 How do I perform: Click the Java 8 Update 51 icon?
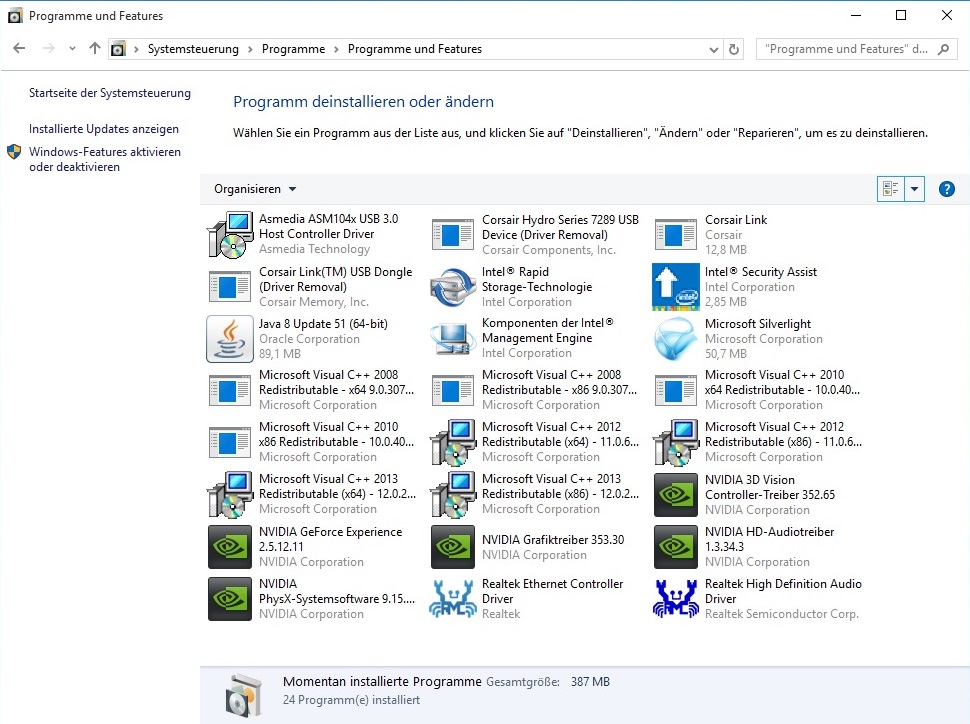230,338
